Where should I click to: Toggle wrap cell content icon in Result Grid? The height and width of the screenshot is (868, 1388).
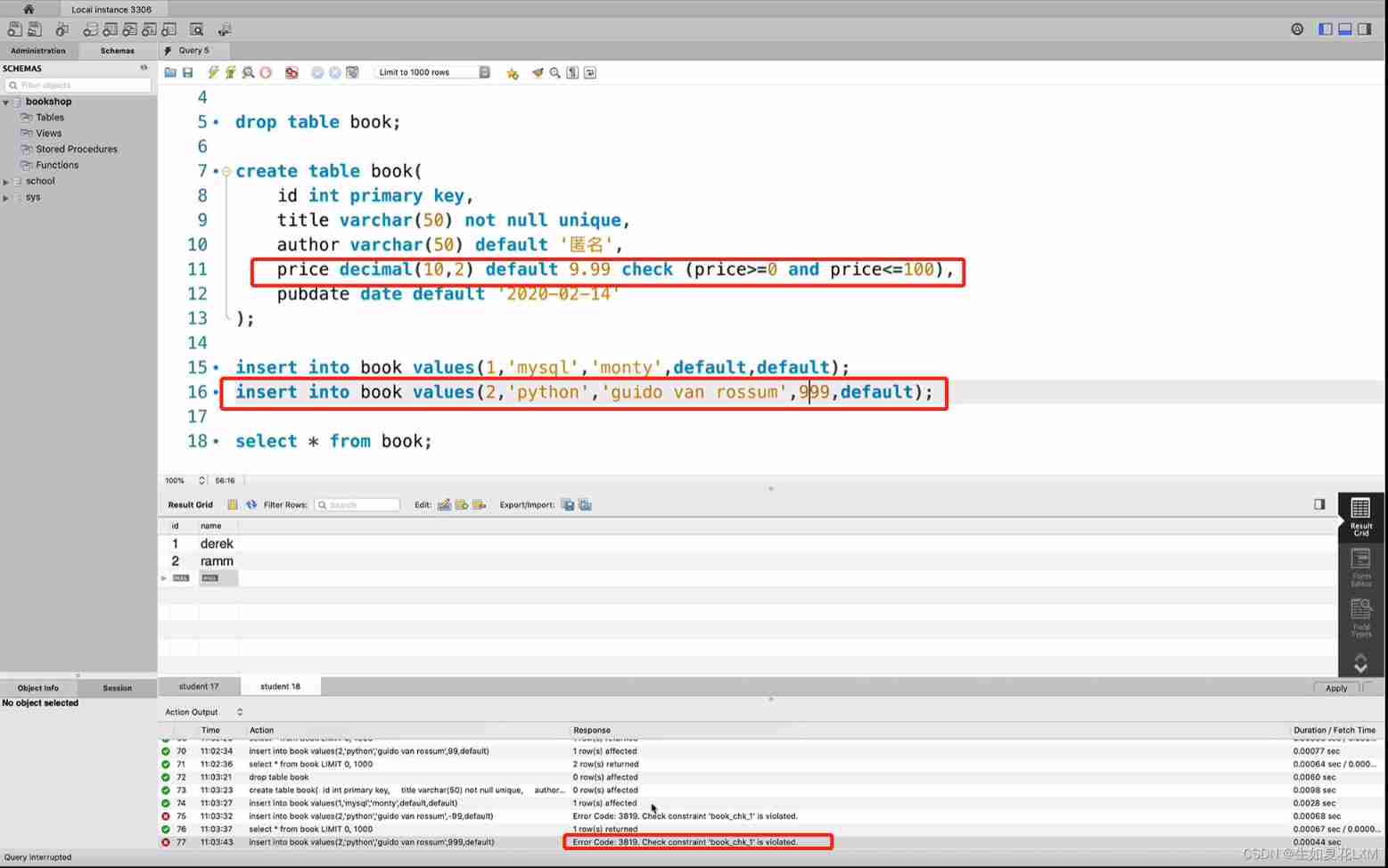(233, 504)
